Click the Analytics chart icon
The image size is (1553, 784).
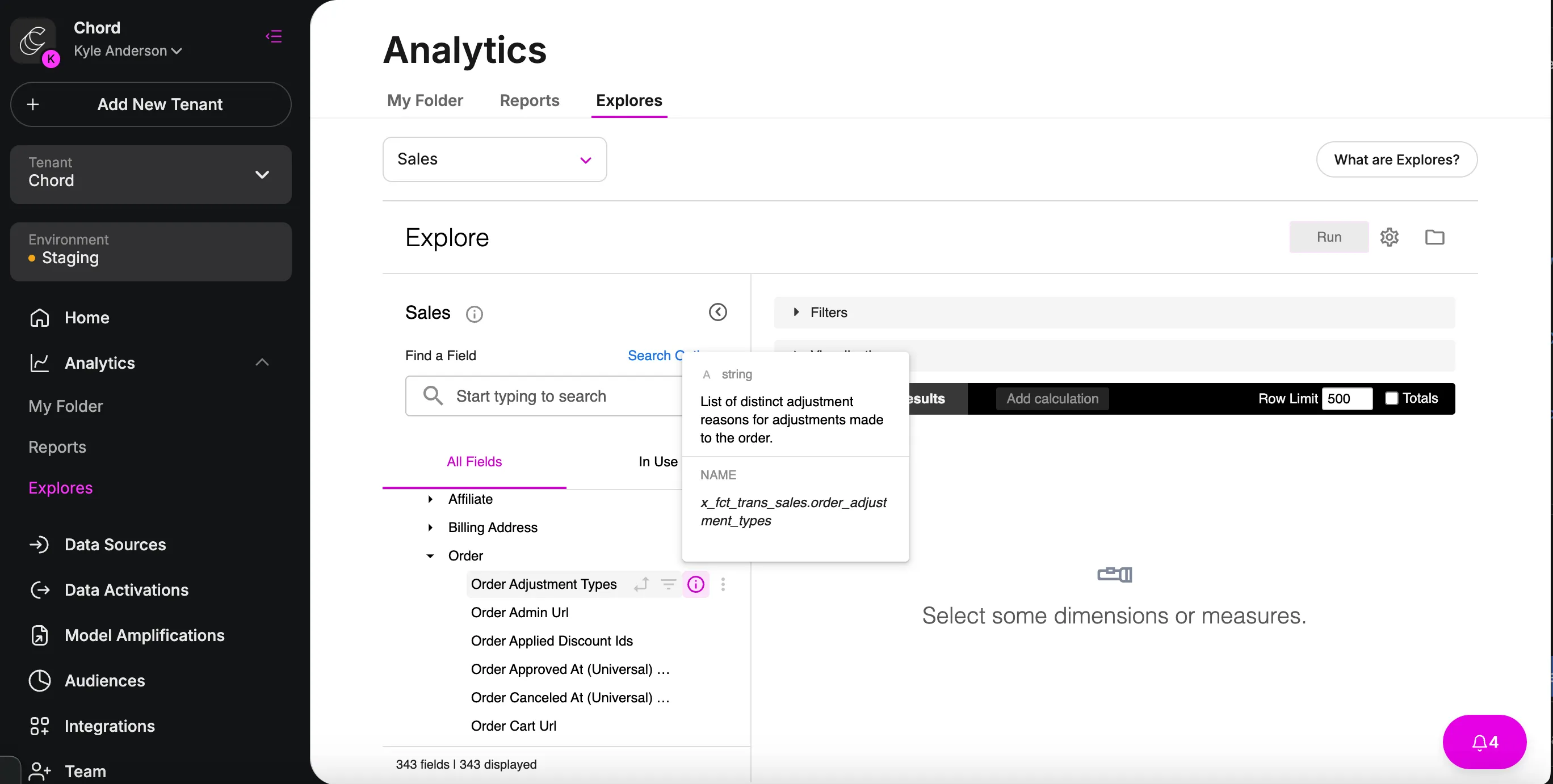pos(40,363)
